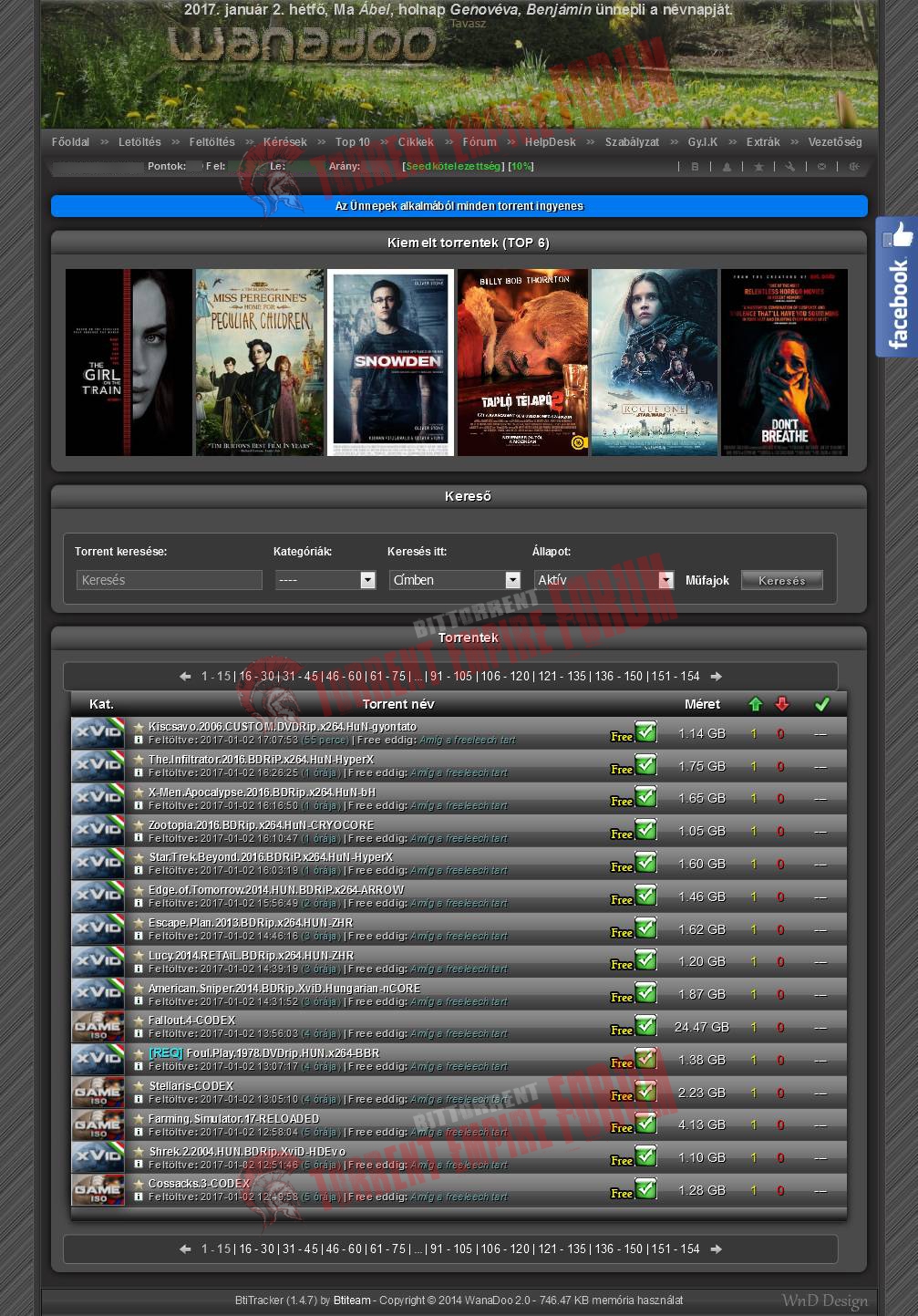918x1316 pixels.
Task: Open American.Sniper.2014 torrent link
Action: click(284, 989)
